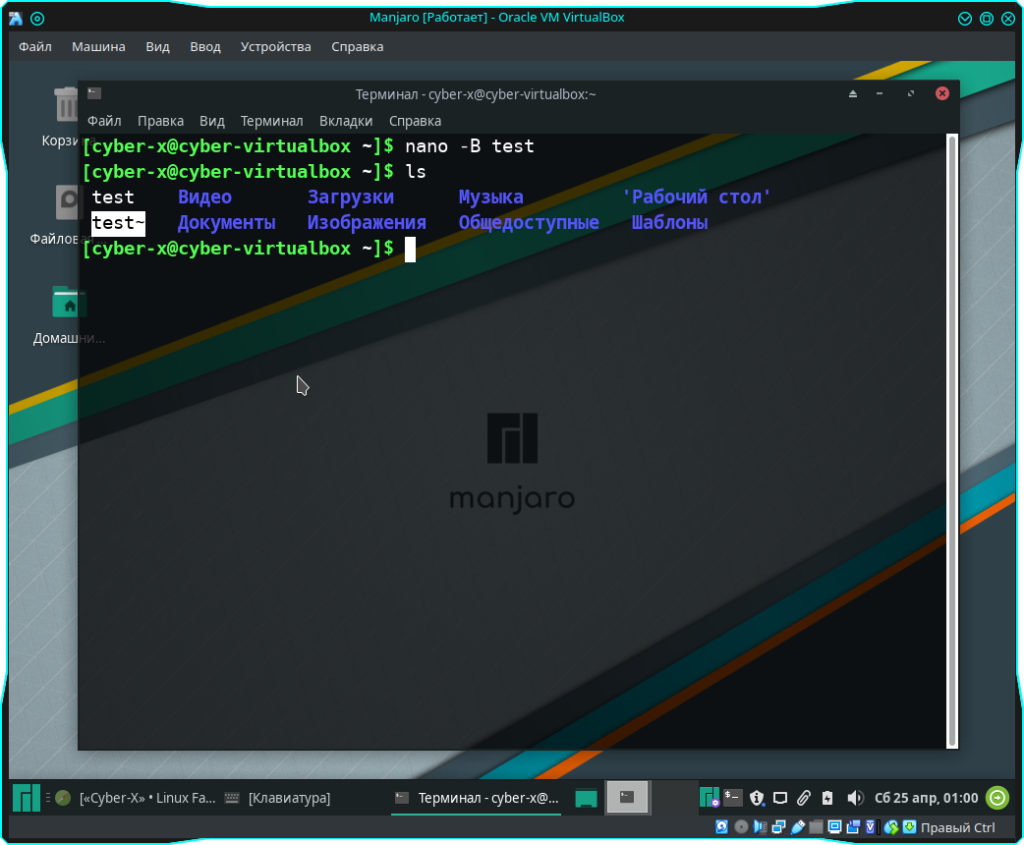
Task: Toggle the pin icon in VirtualBox title bar
Action: coord(37,18)
